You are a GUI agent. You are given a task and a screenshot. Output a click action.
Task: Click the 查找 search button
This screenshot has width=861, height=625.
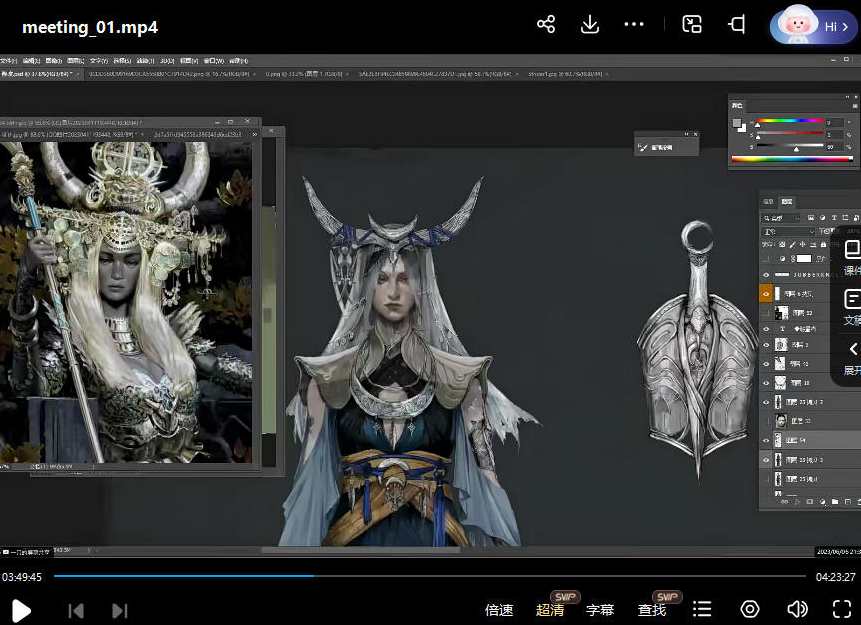[x=652, y=609]
